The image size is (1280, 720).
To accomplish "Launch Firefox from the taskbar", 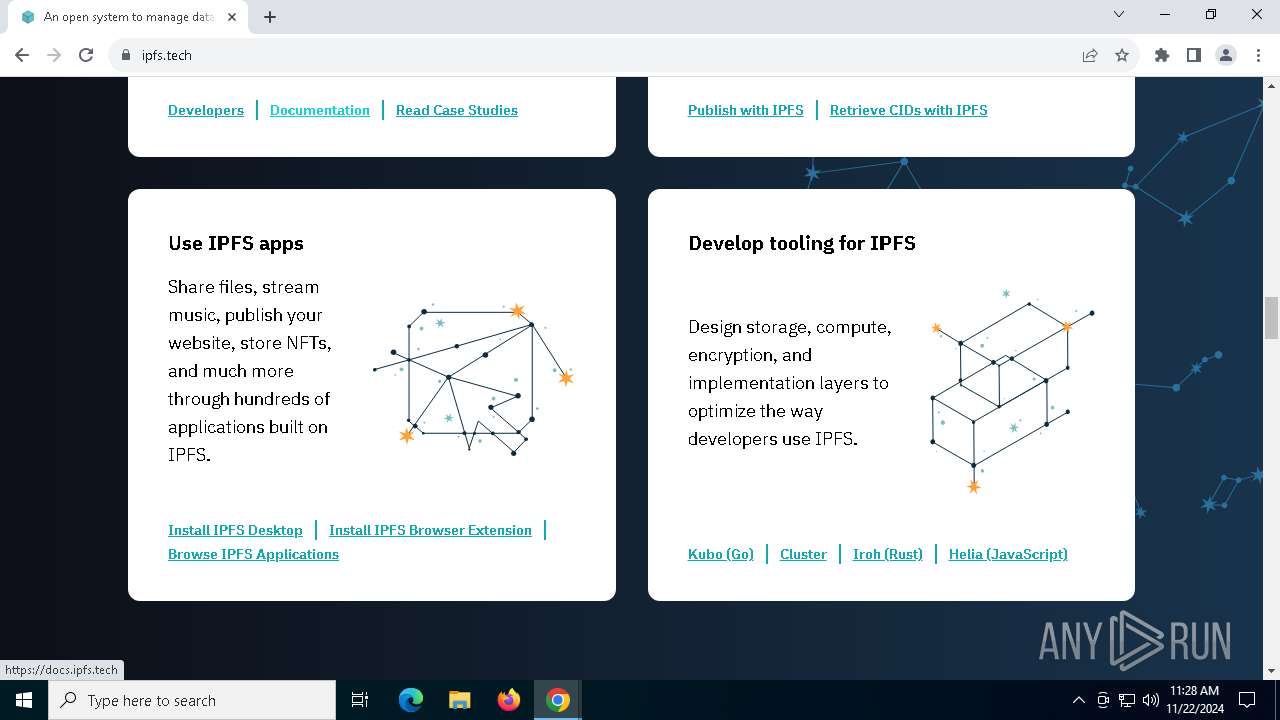I will tap(509, 700).
